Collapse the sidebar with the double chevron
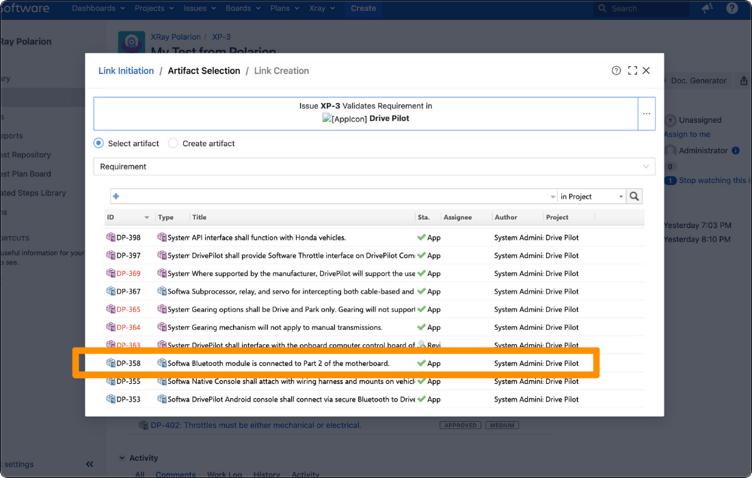Screen dimensions: 752x478 pos(90,464)
